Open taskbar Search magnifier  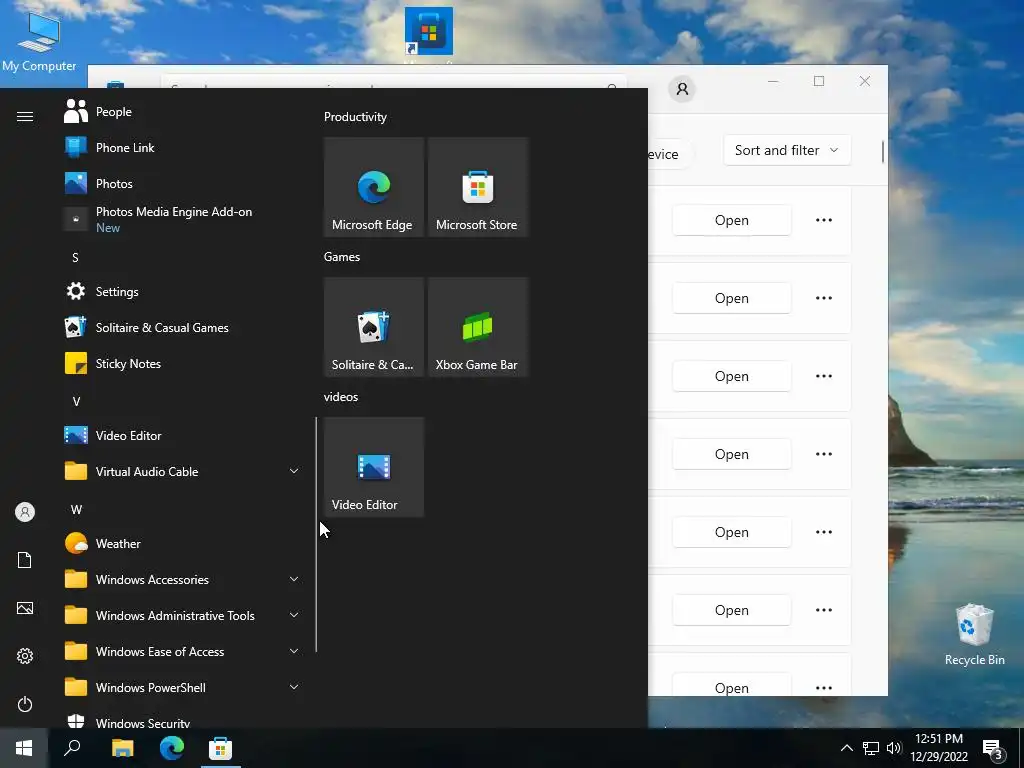click(x=72, y=748)
